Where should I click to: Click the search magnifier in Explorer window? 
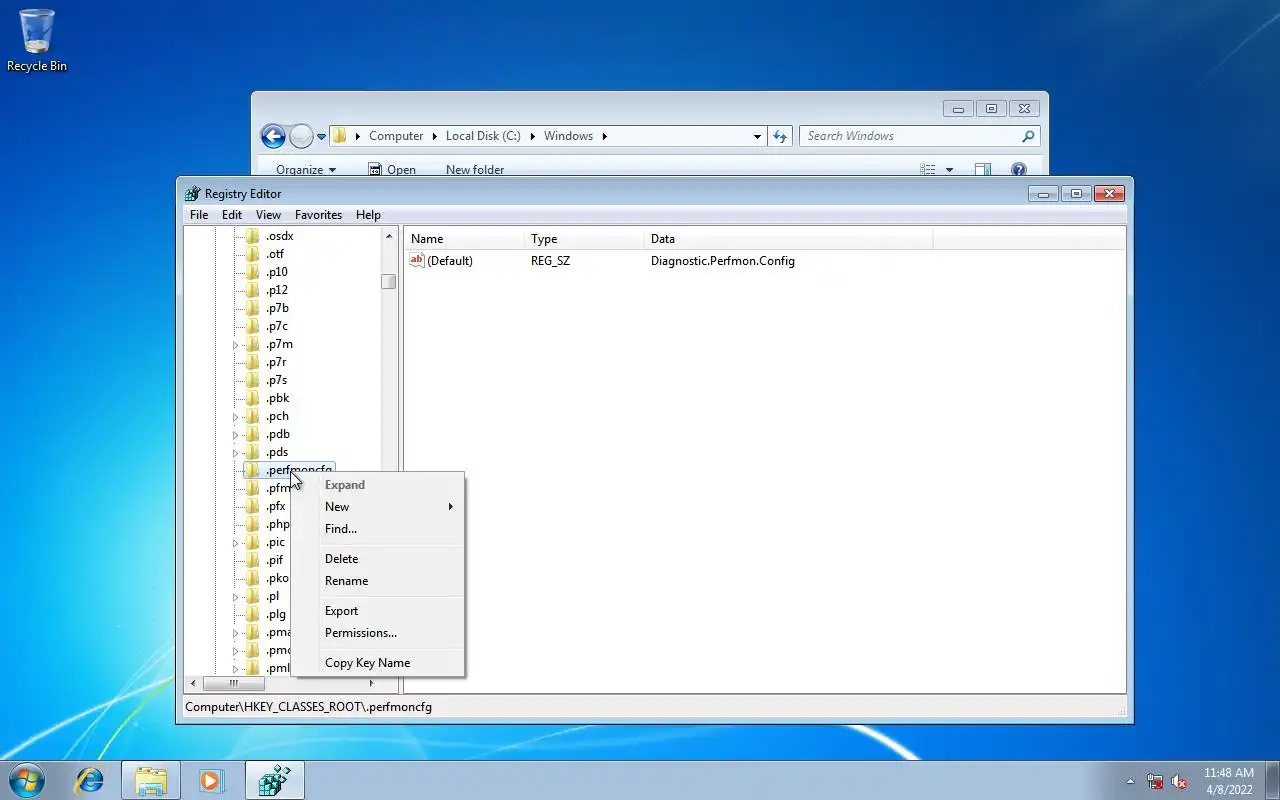1028,136
